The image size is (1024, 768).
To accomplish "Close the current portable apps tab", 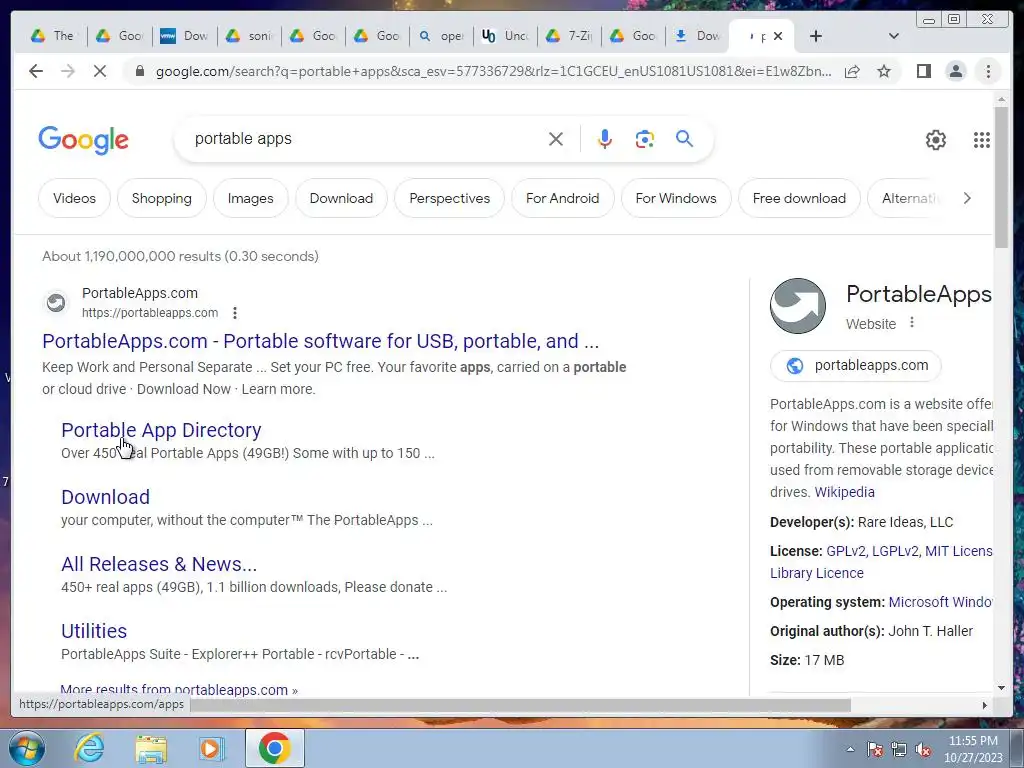I will 778,37.
